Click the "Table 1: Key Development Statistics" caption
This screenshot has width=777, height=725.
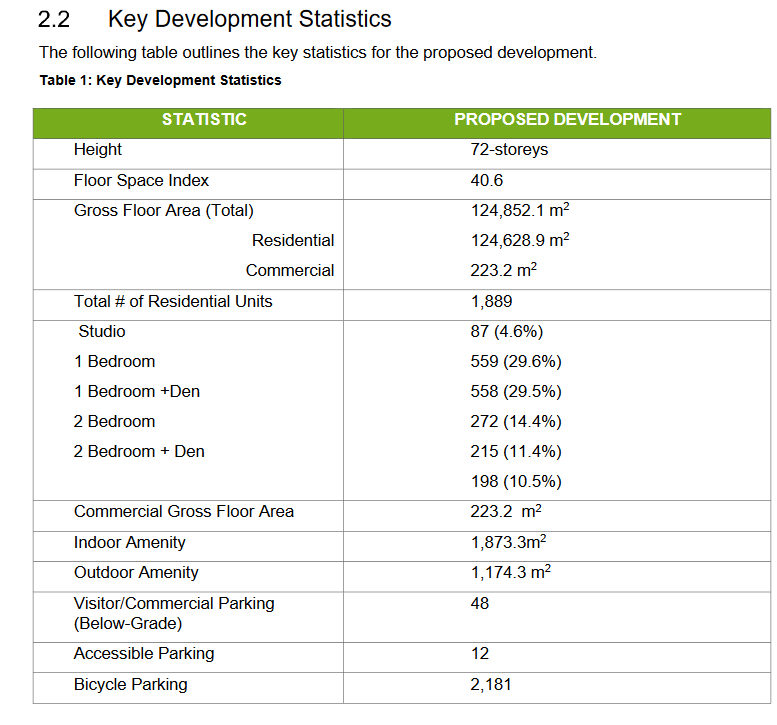(x=160, y=80)
